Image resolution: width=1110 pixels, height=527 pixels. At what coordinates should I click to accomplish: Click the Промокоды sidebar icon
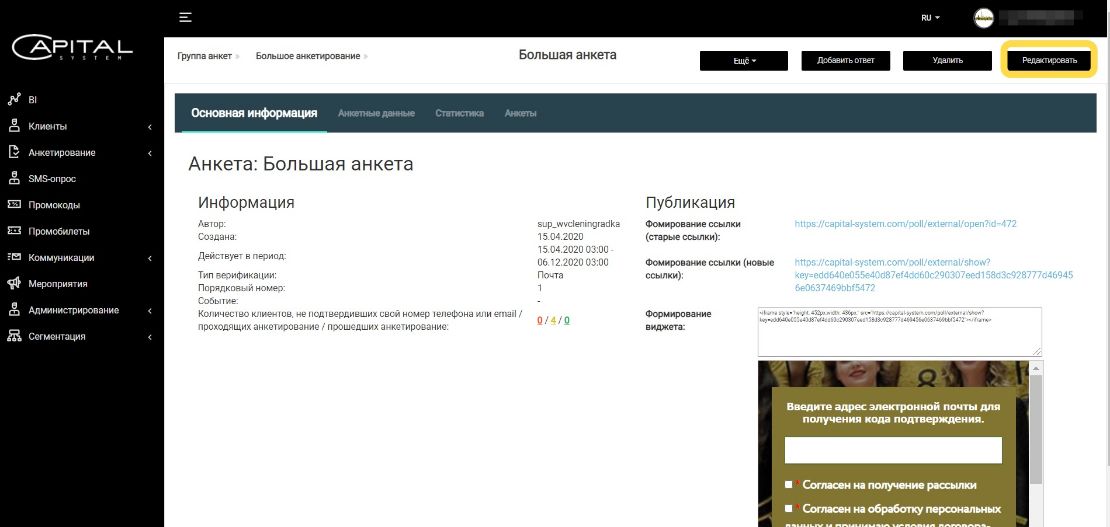(13, 205)
